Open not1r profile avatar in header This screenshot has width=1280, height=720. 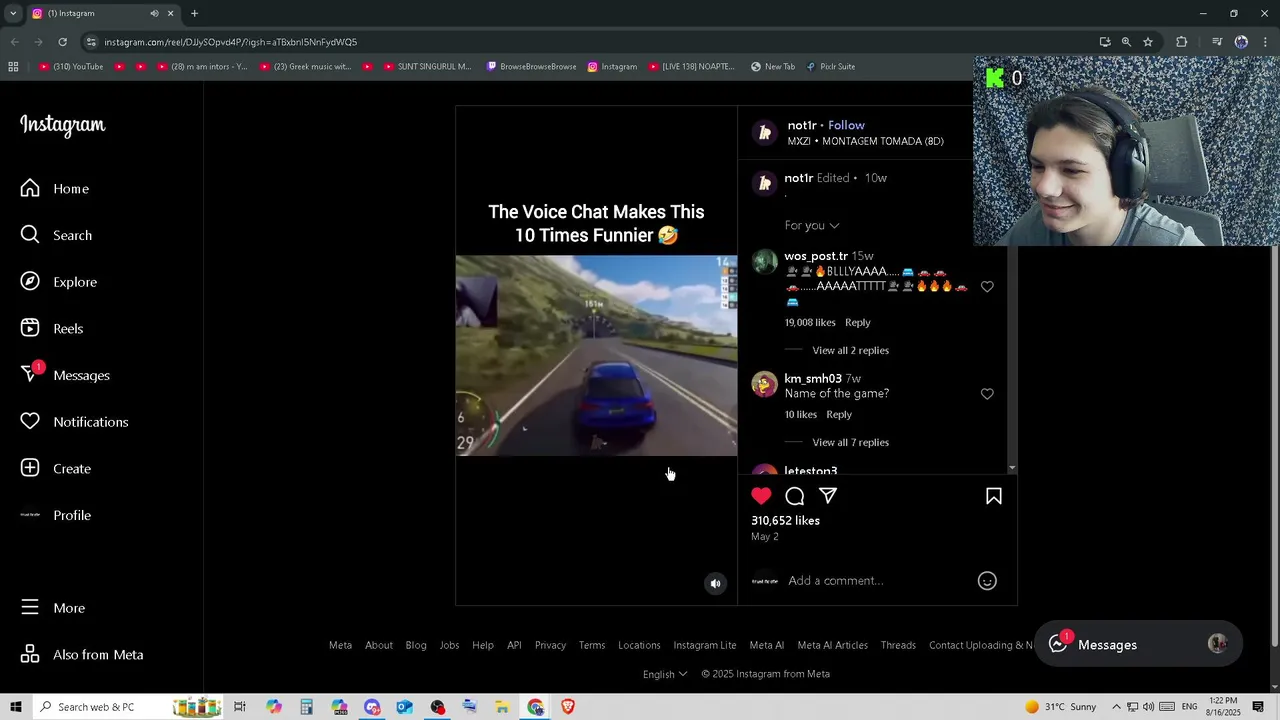tap(765, 133)
